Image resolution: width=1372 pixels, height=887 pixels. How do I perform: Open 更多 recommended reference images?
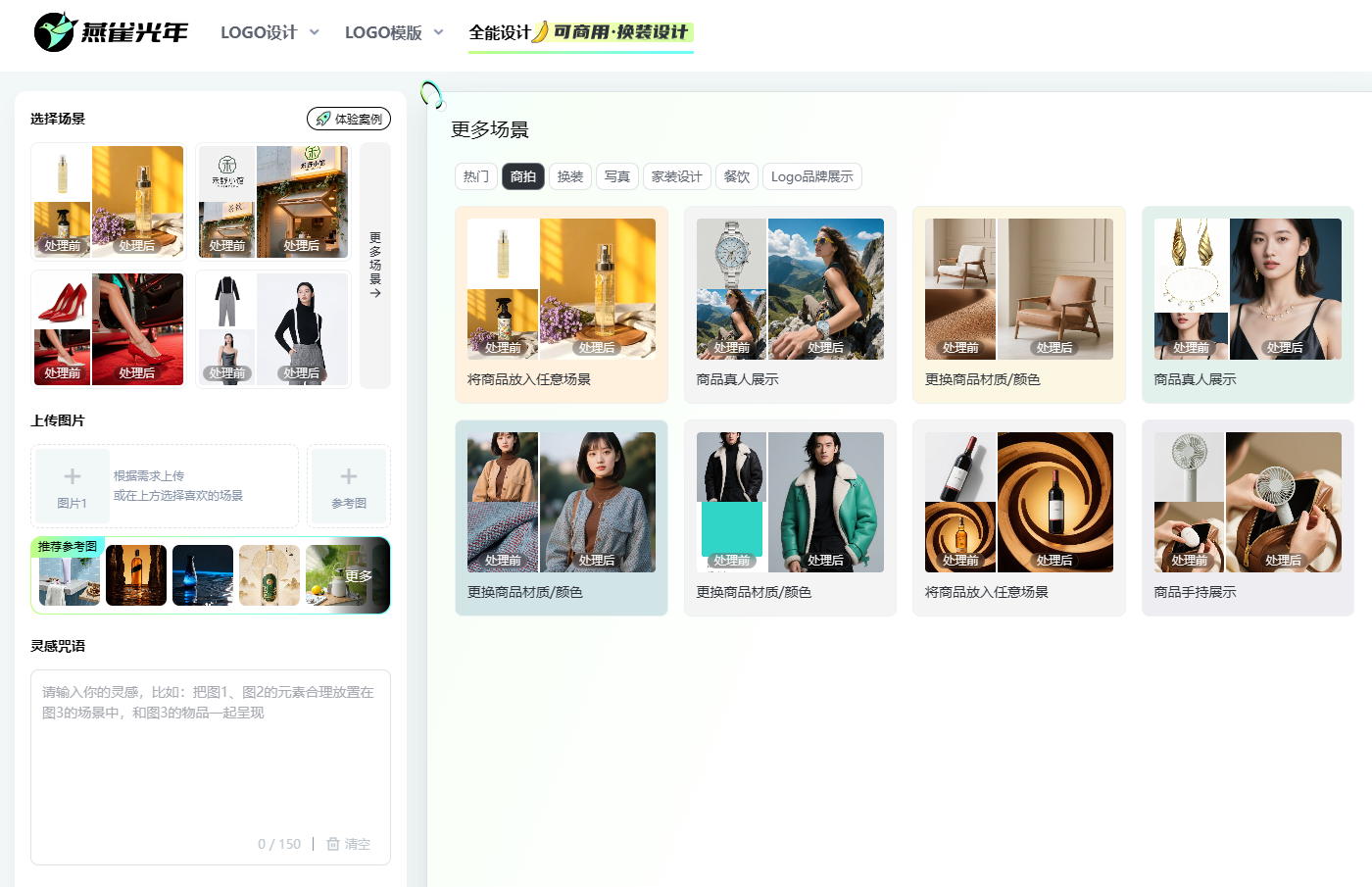pos(359,575)
